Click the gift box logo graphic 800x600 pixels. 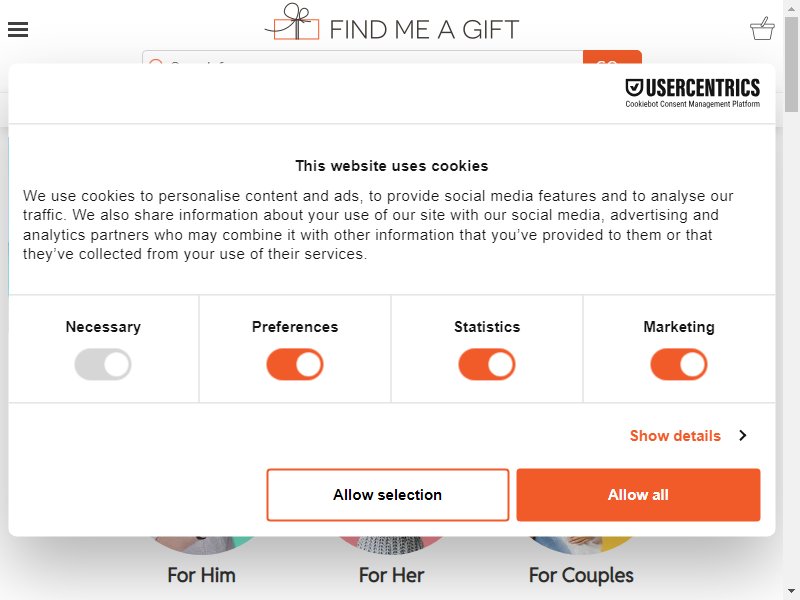[292, 22]
